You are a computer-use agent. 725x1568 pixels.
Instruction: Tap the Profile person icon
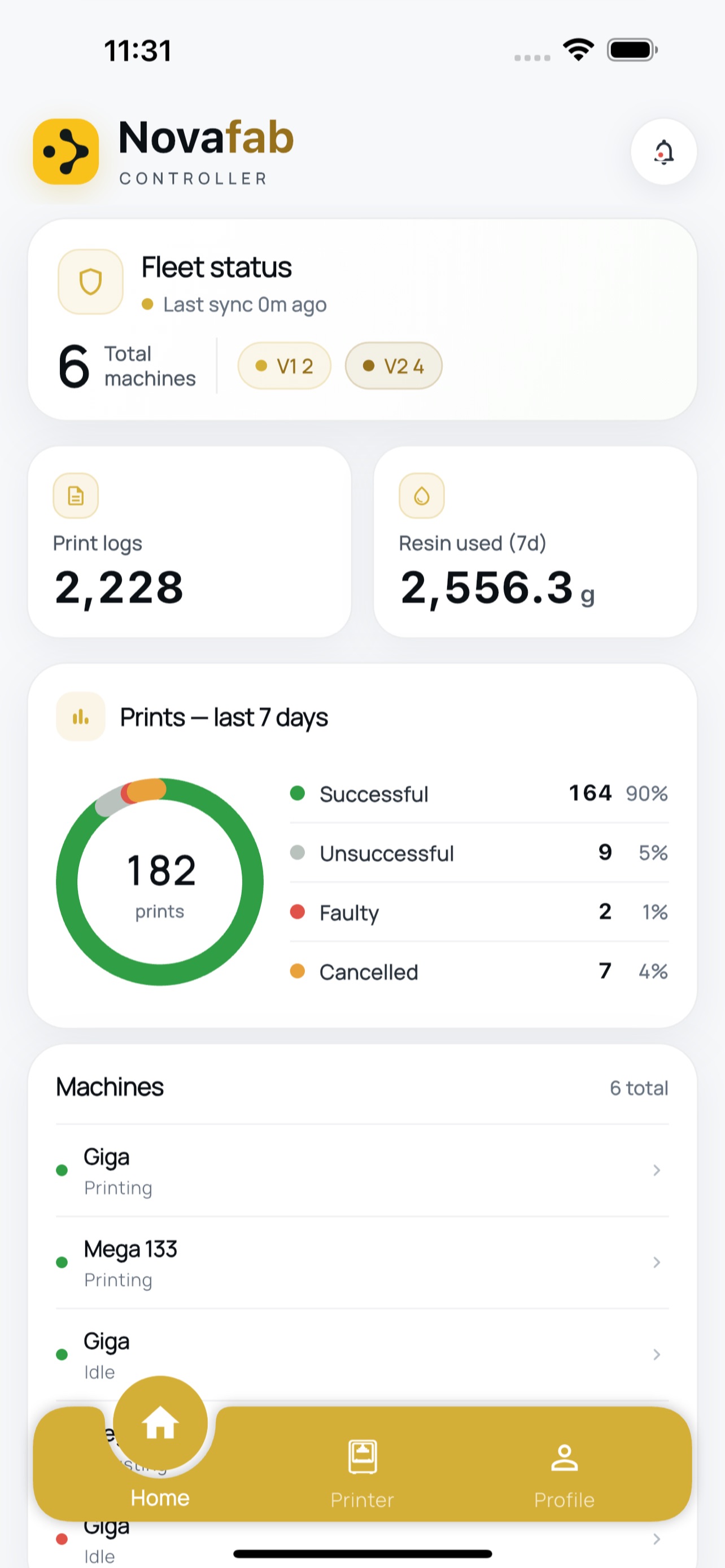[x=564, y=1458]
